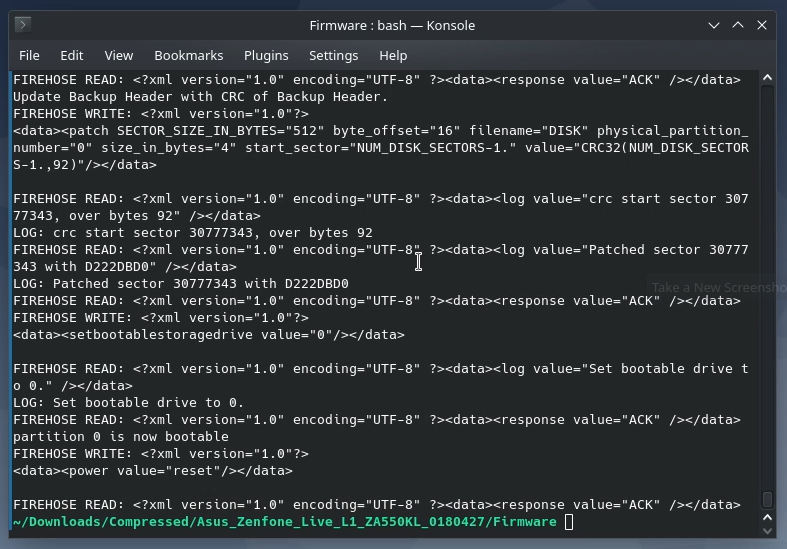This screenshot has width=787, height=549.
Task: Click the 'Take a New Screenshot' faded label
Action: click(719, 288)
